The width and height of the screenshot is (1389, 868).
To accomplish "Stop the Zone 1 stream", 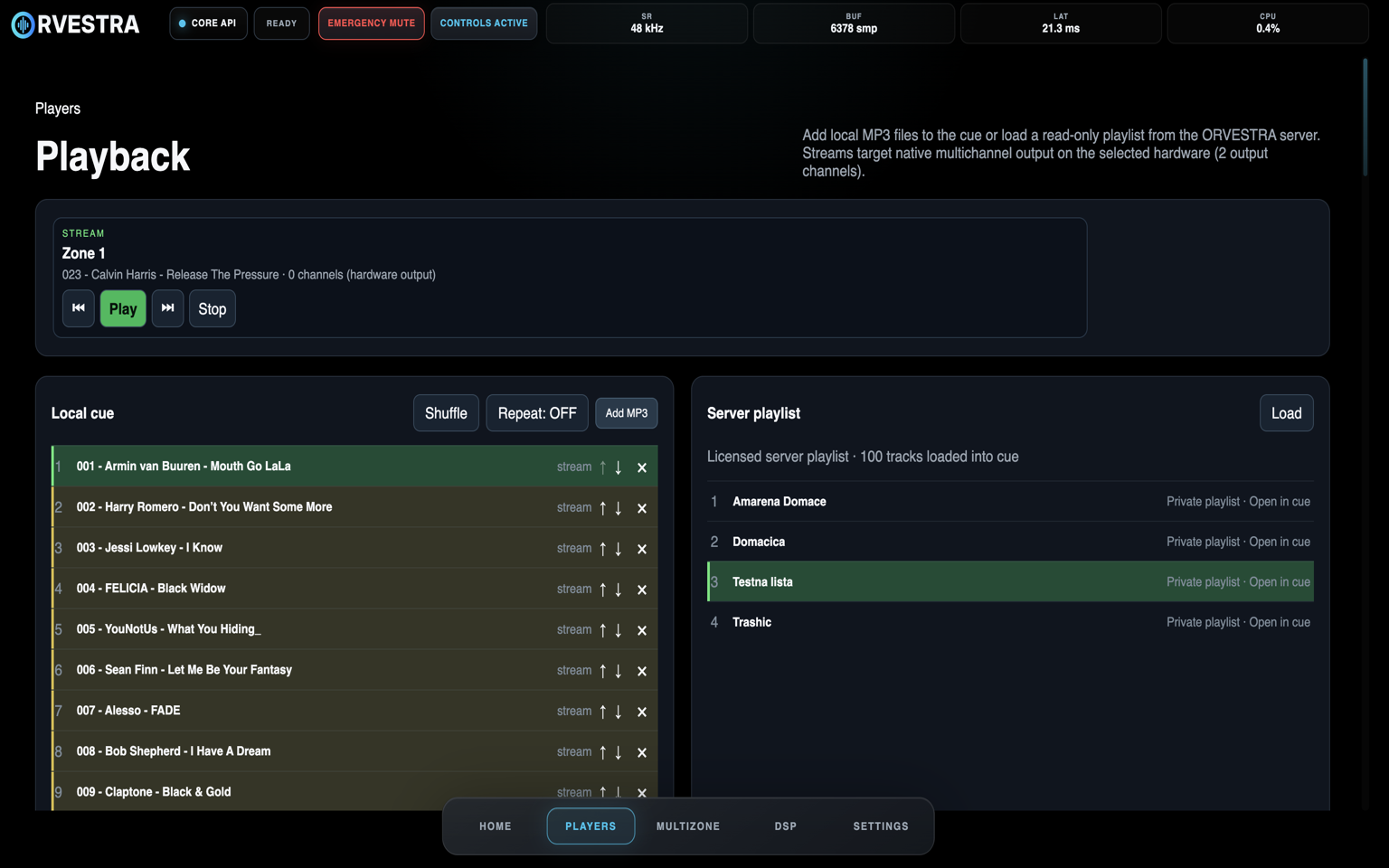I will click(x=213, y=308).
